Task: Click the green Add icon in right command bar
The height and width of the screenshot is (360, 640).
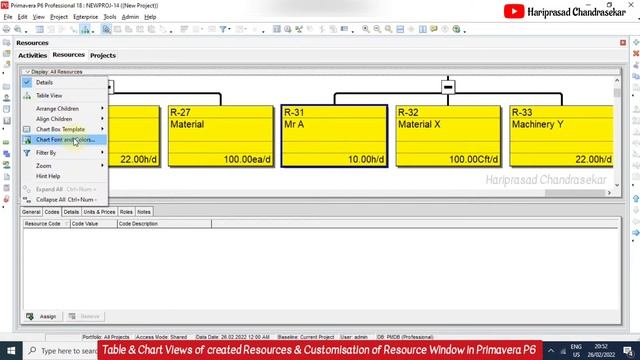Action: pyautogui.click(x=636, y=42)
